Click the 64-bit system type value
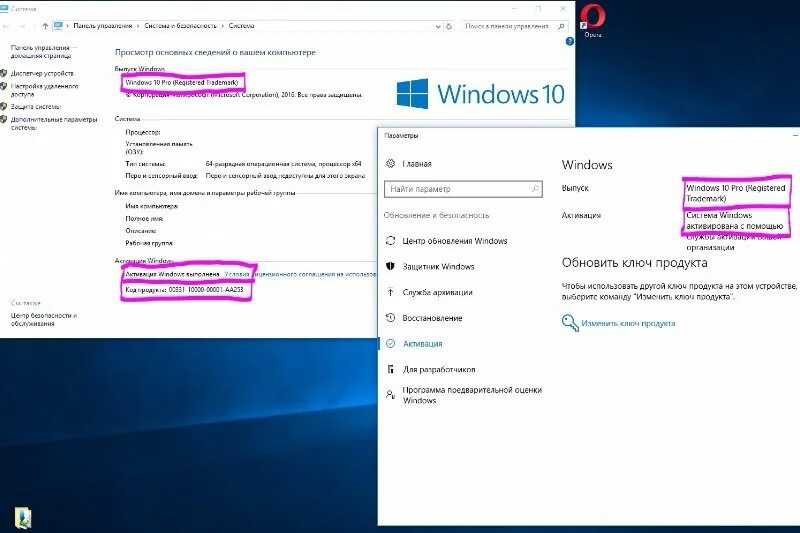Viewport: 800px width, 533px height. click(284, 164)
